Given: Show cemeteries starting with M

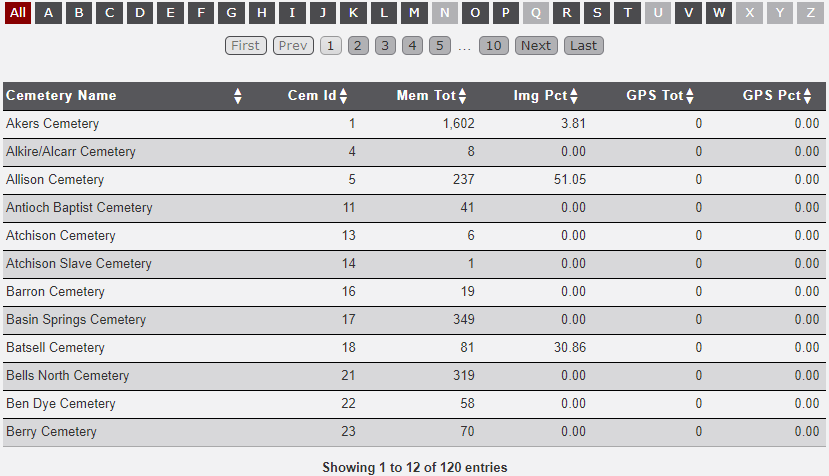Looking at the screenshot, I should pos(414,13).
